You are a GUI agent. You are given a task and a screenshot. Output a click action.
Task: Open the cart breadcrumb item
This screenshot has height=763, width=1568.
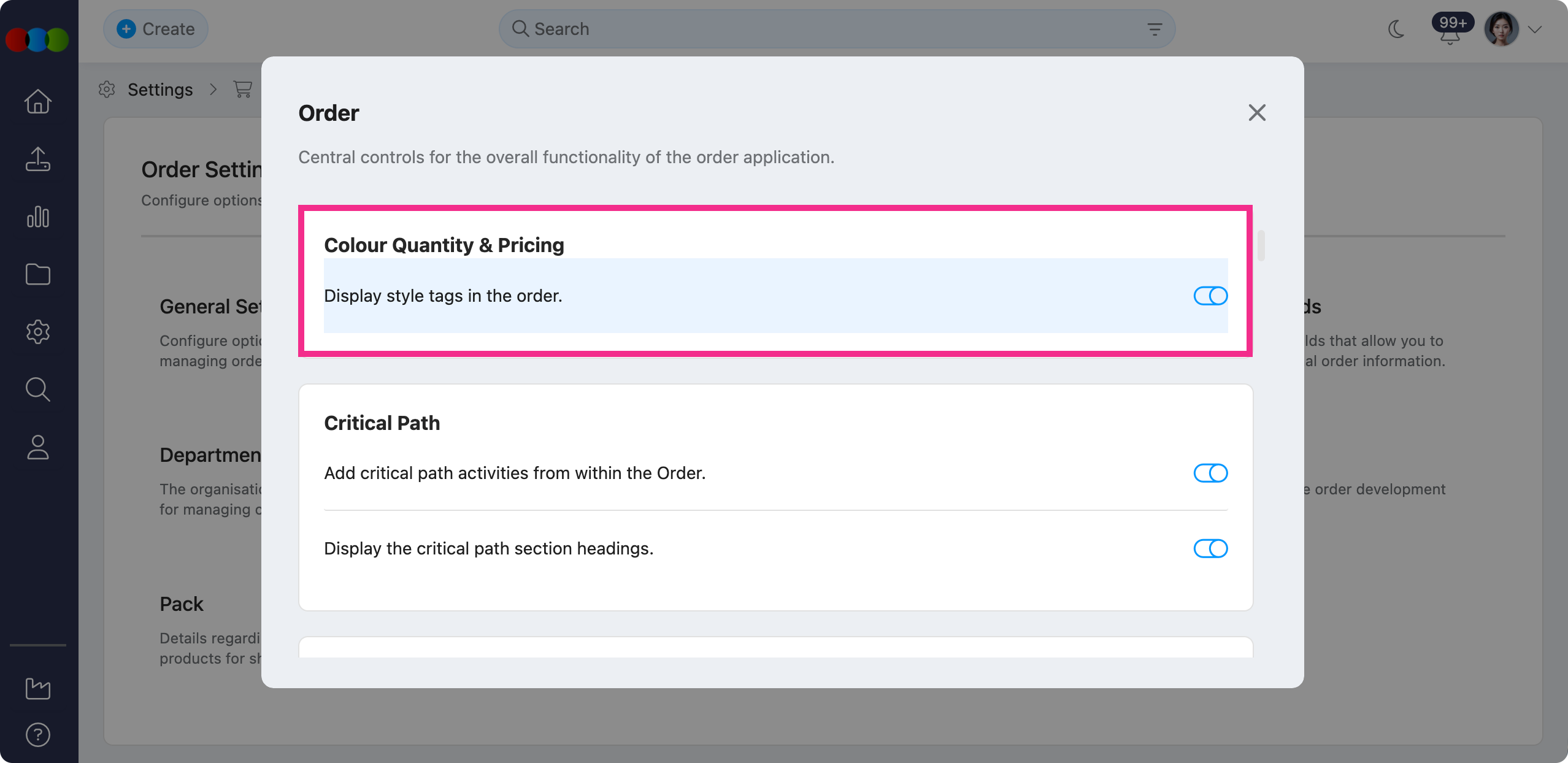click(242, 90)
